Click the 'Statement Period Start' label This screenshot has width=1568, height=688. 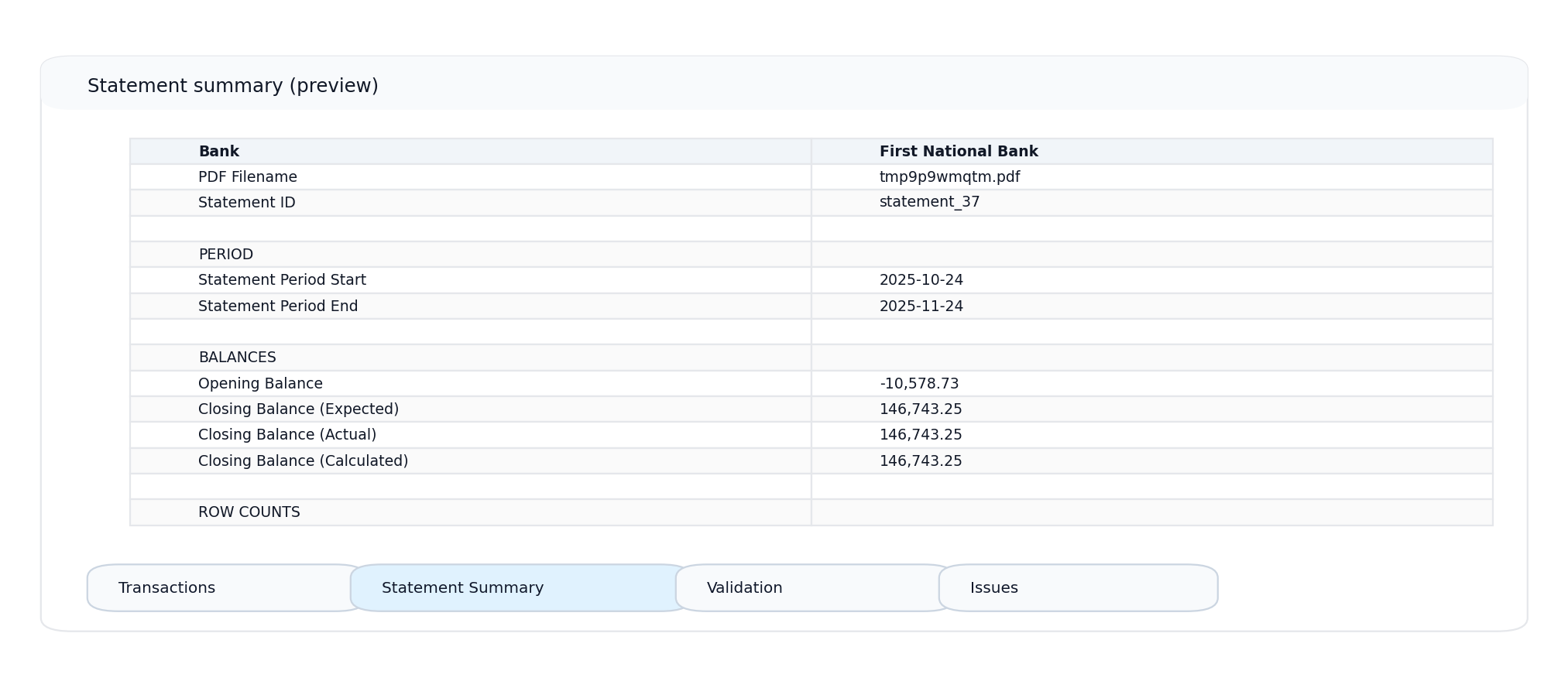(x=282, y=280)
